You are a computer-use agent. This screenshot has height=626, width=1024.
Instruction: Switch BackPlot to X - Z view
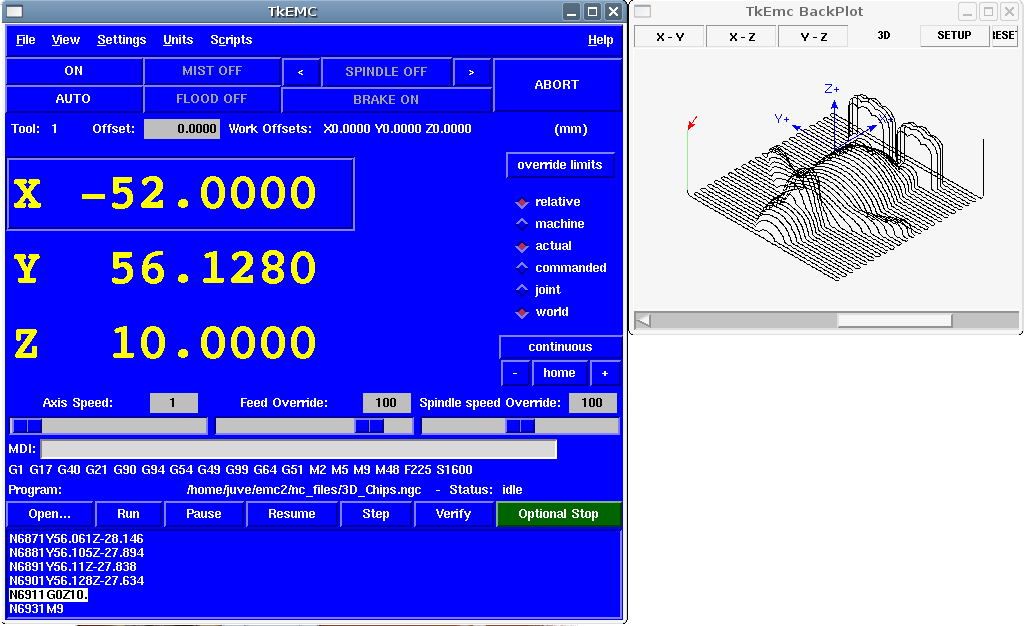(740, 35)
